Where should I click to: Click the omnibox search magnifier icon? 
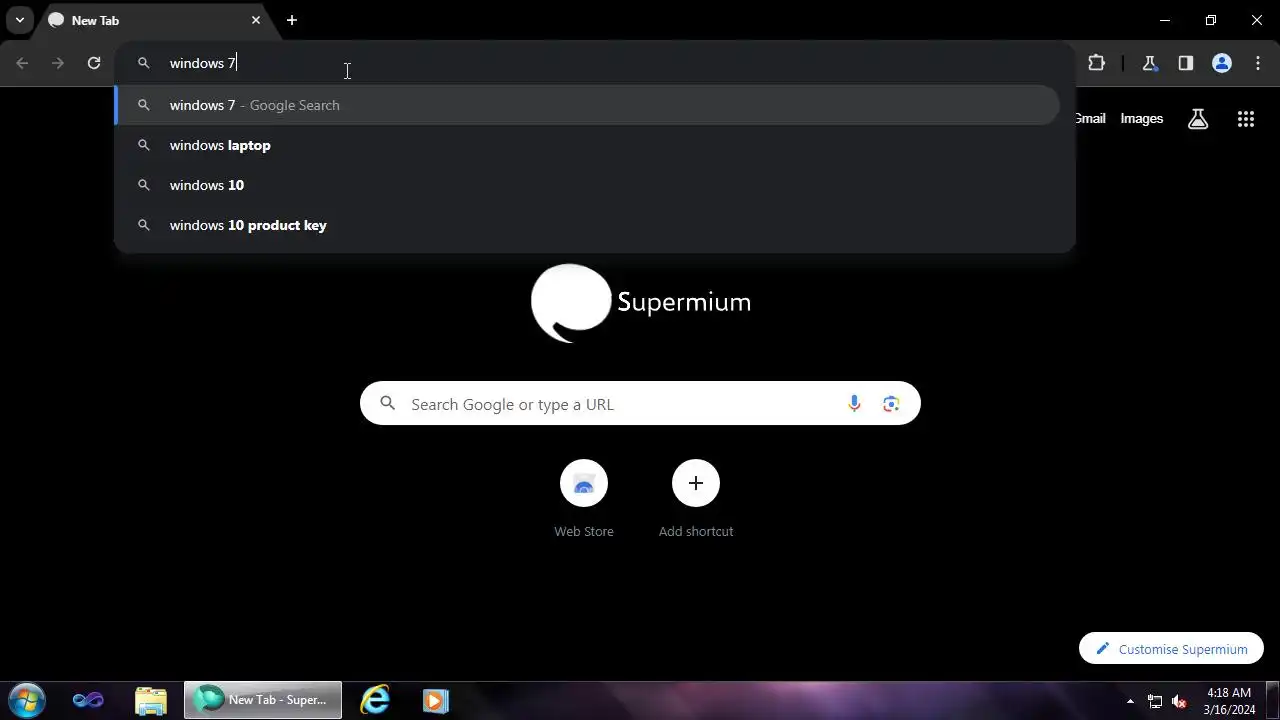pyautogui.click(x=144, y=63)
